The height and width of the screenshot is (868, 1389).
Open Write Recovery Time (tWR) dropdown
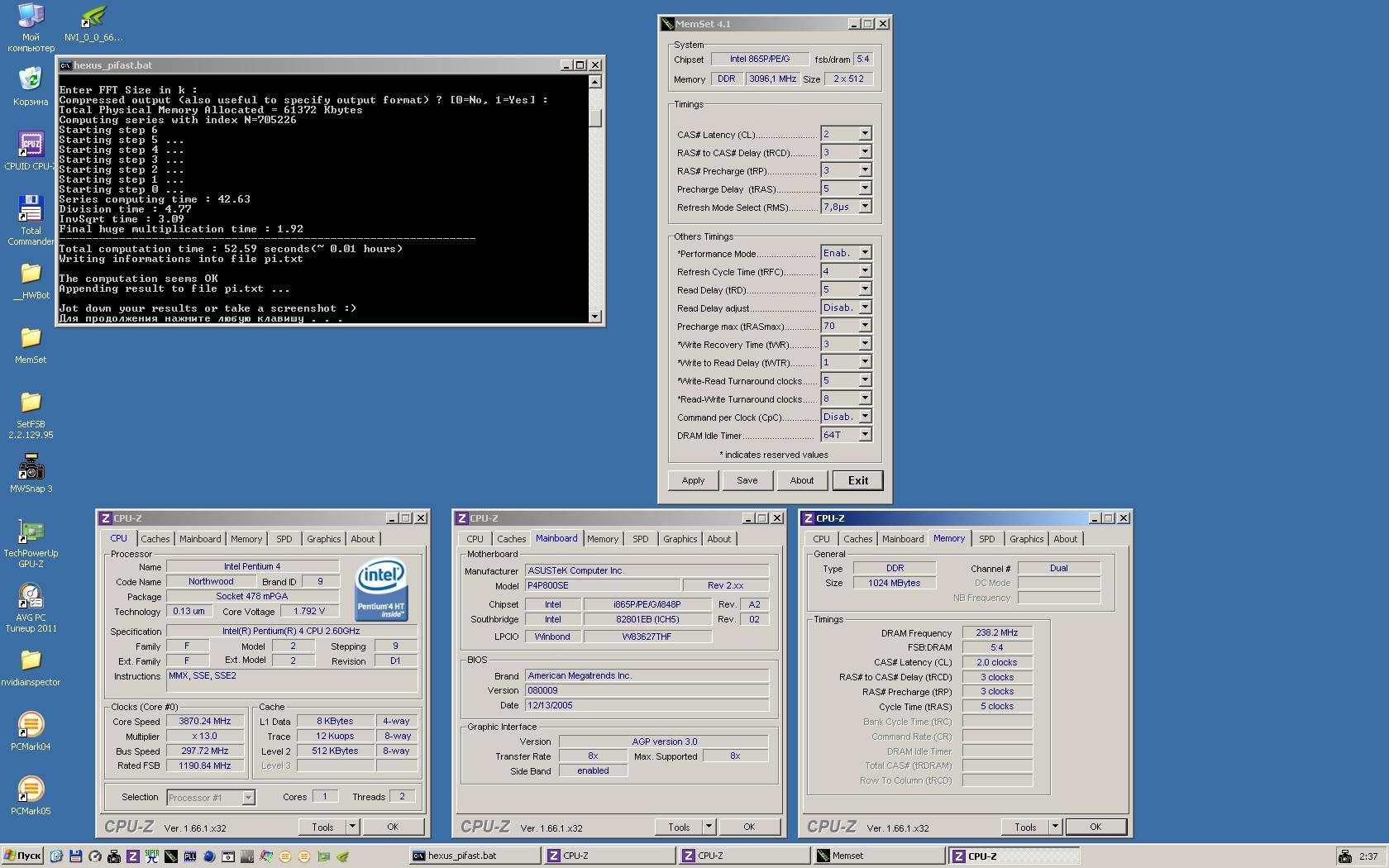[x=865, y=344]
